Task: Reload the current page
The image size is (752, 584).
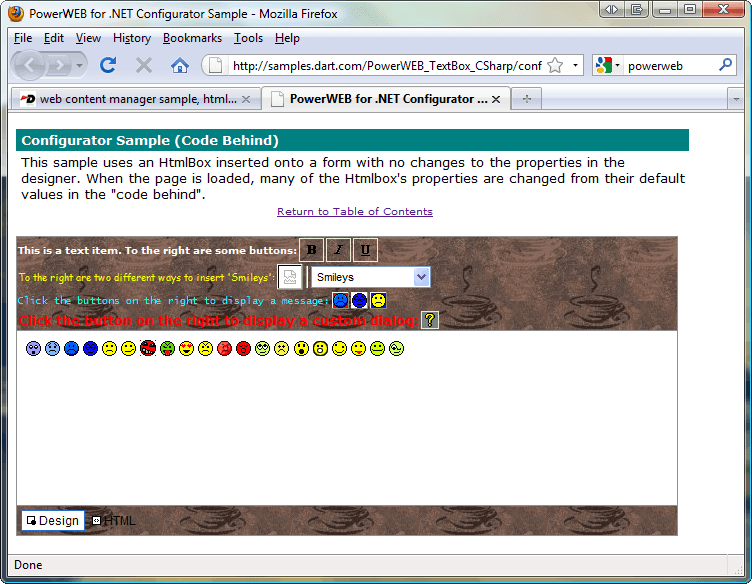Action: [108, 65]
